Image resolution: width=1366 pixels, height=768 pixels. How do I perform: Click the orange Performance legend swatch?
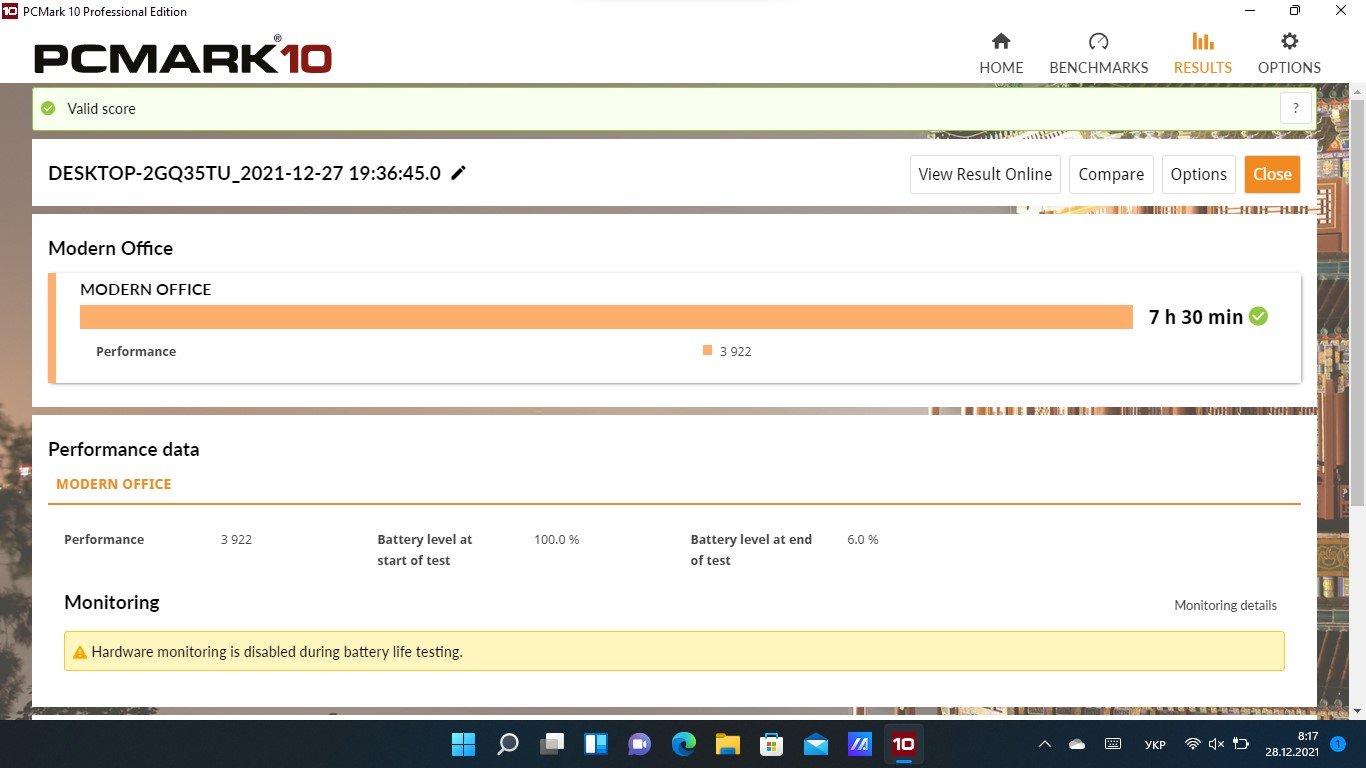(x=707, y=351)
